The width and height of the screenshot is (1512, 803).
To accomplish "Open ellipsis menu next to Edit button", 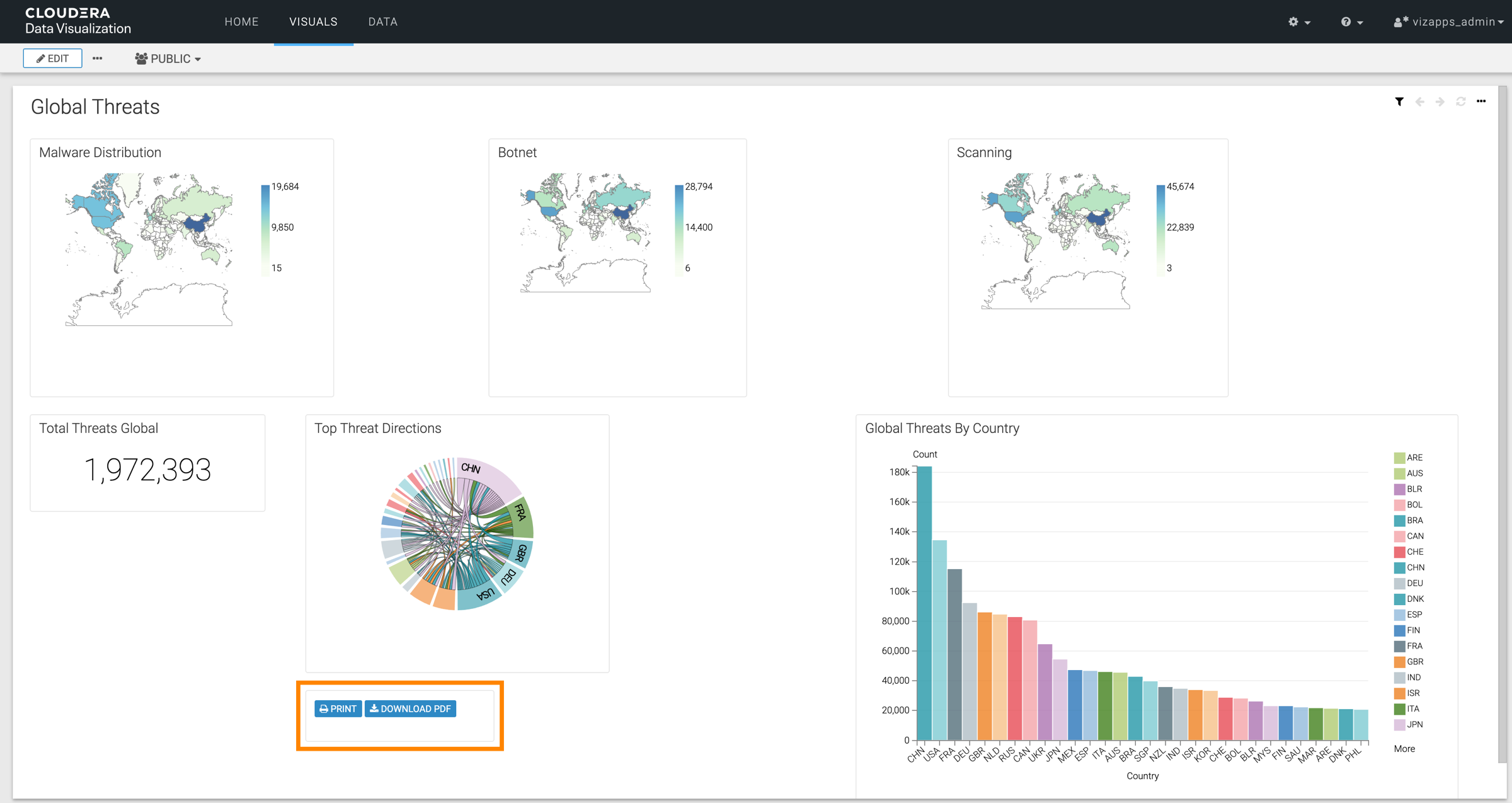I will (x=97, y=58).
